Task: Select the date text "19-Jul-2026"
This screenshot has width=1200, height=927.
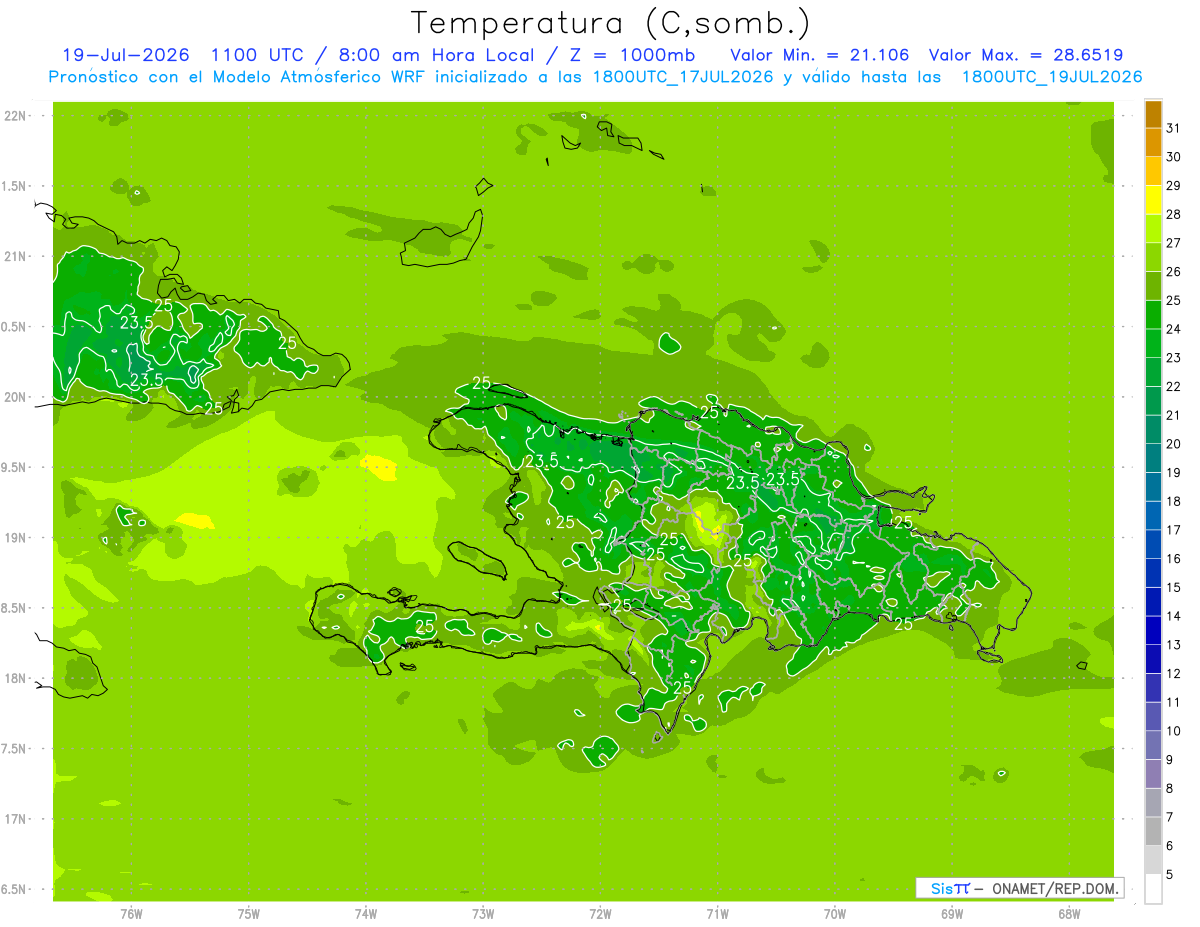Action: pos(126,55)
